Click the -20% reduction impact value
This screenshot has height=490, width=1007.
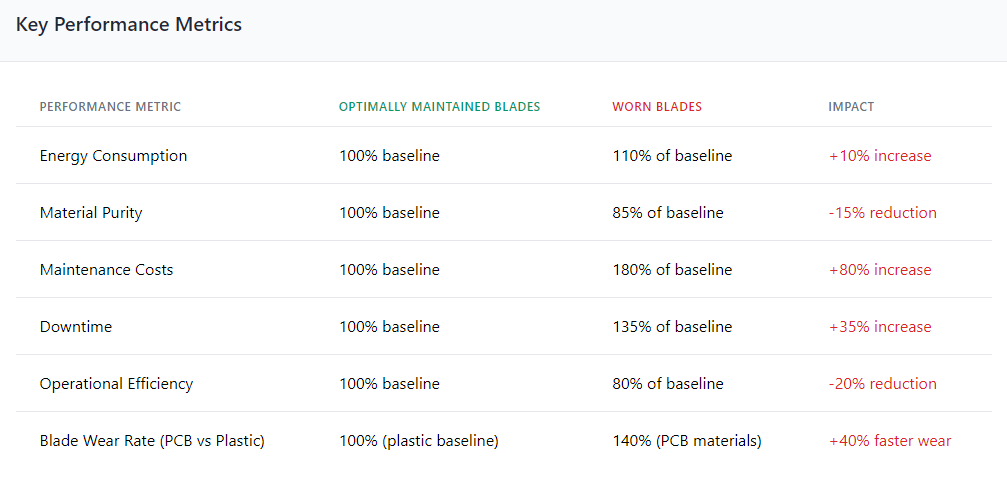click(x=882, y=384)
